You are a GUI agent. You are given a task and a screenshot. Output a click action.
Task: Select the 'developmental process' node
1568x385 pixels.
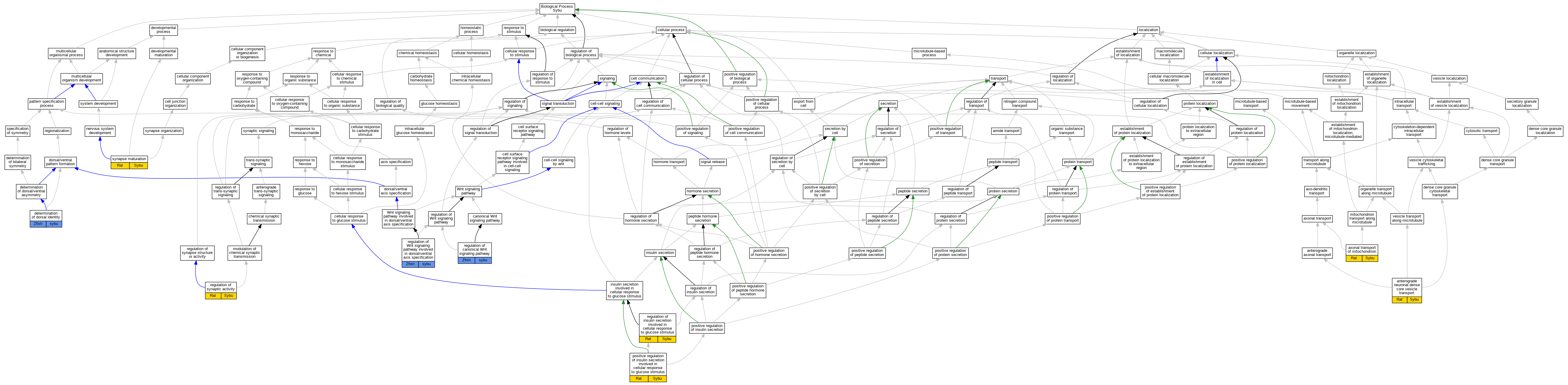tap(163, 29)
